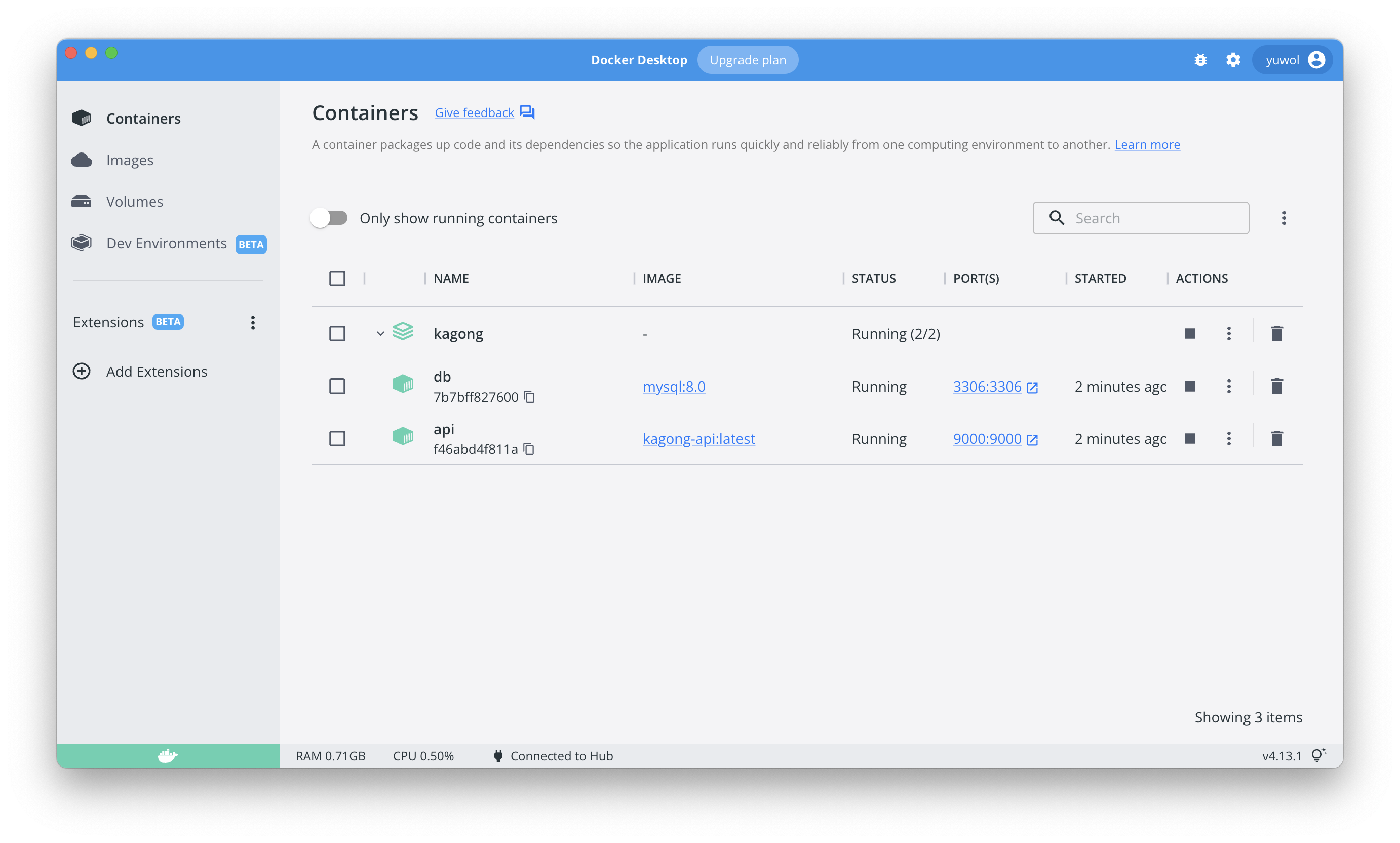Open the settings gear icon

coord(1233,60)
